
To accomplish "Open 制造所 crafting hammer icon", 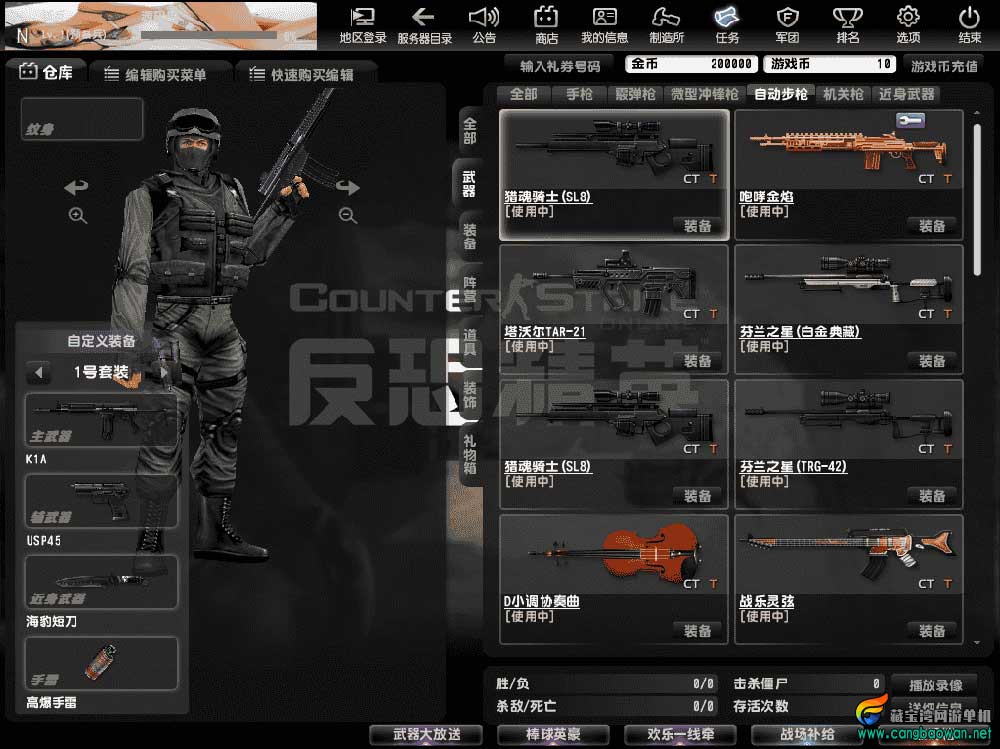I will click(666, 26).
